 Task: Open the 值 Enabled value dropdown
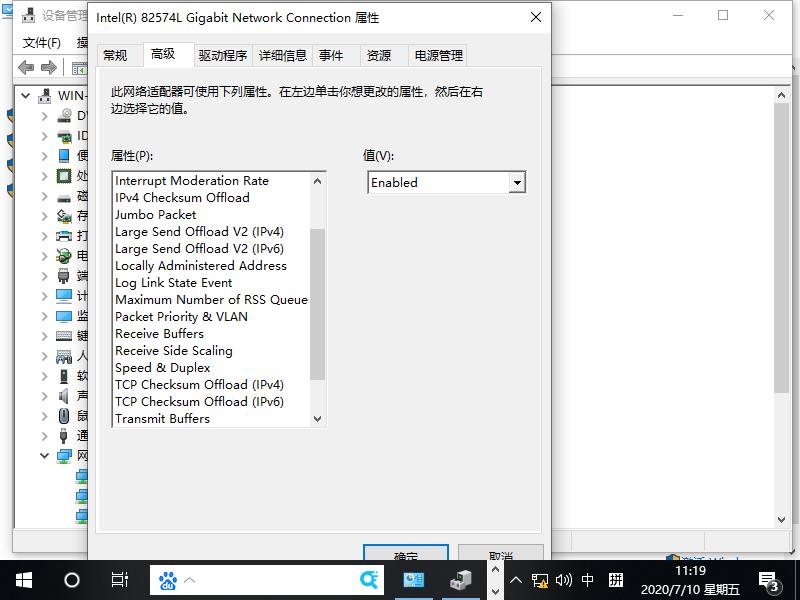point(518,182)
